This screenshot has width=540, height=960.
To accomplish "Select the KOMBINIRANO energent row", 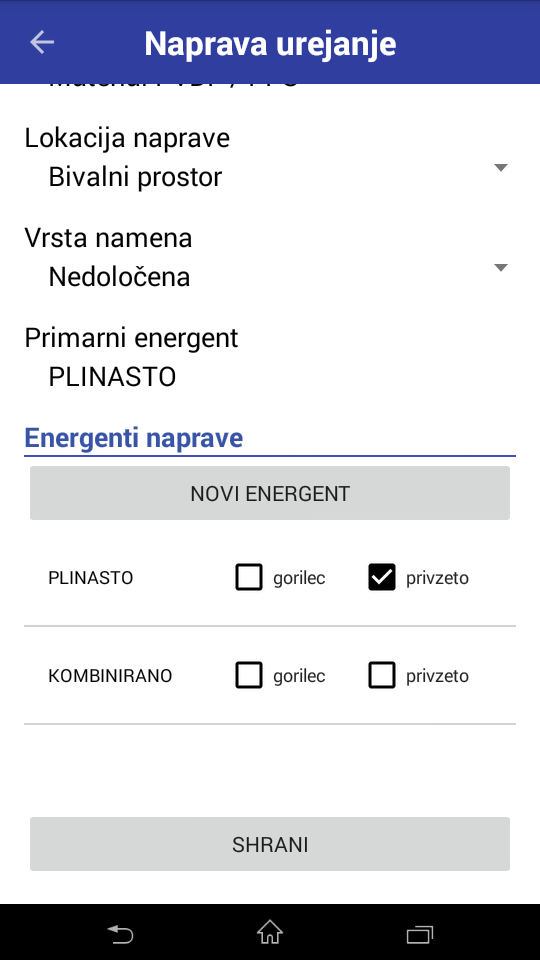I will click(270, 675).
